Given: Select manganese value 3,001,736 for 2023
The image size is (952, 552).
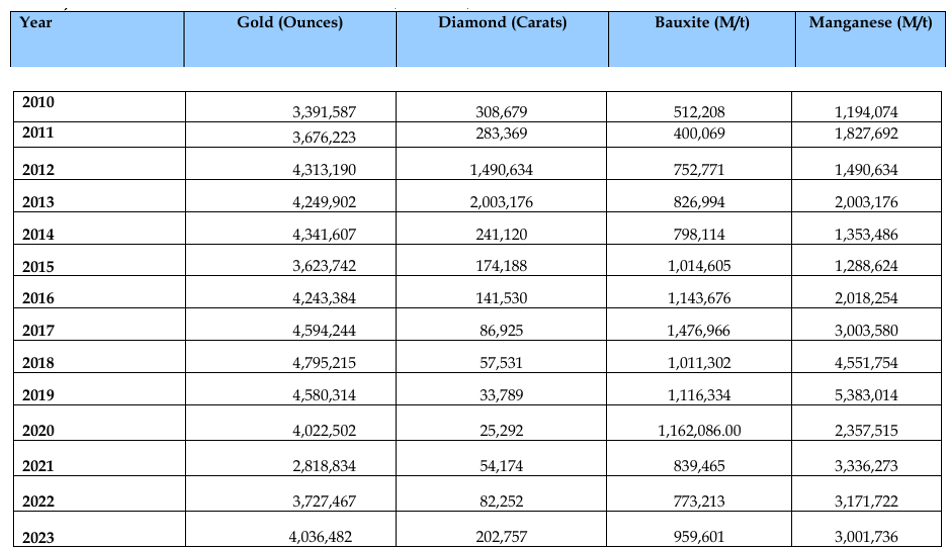Looking at the screenshot, I should (x=866, y=537).
